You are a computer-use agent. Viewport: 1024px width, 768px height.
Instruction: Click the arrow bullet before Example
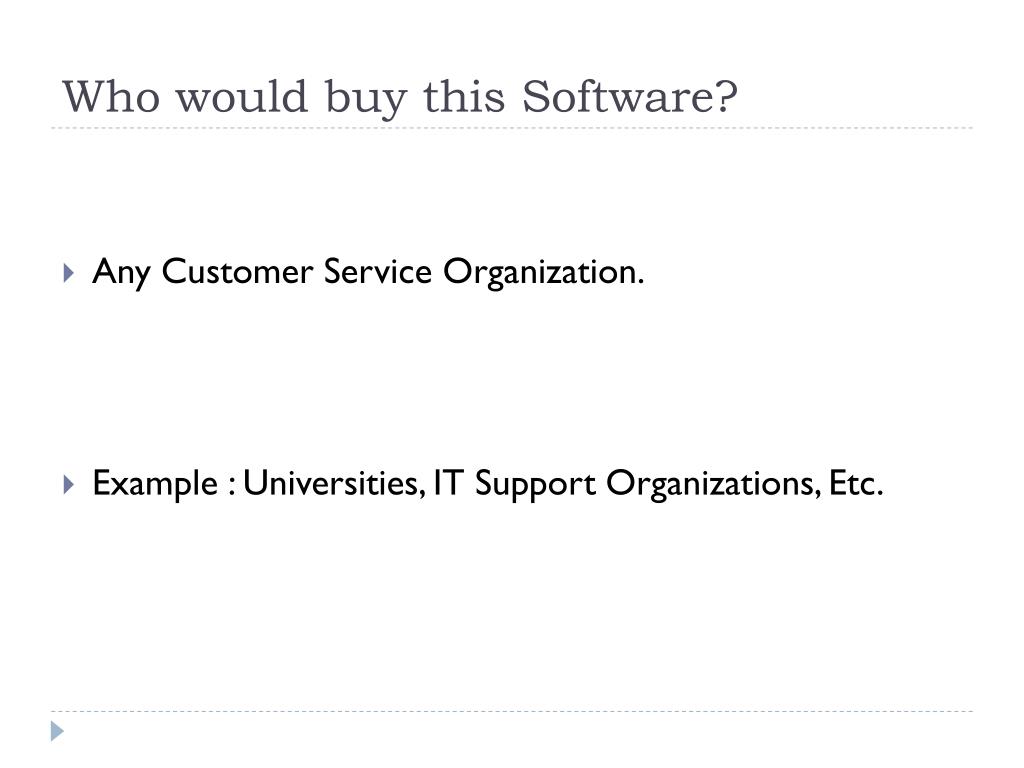69,485
